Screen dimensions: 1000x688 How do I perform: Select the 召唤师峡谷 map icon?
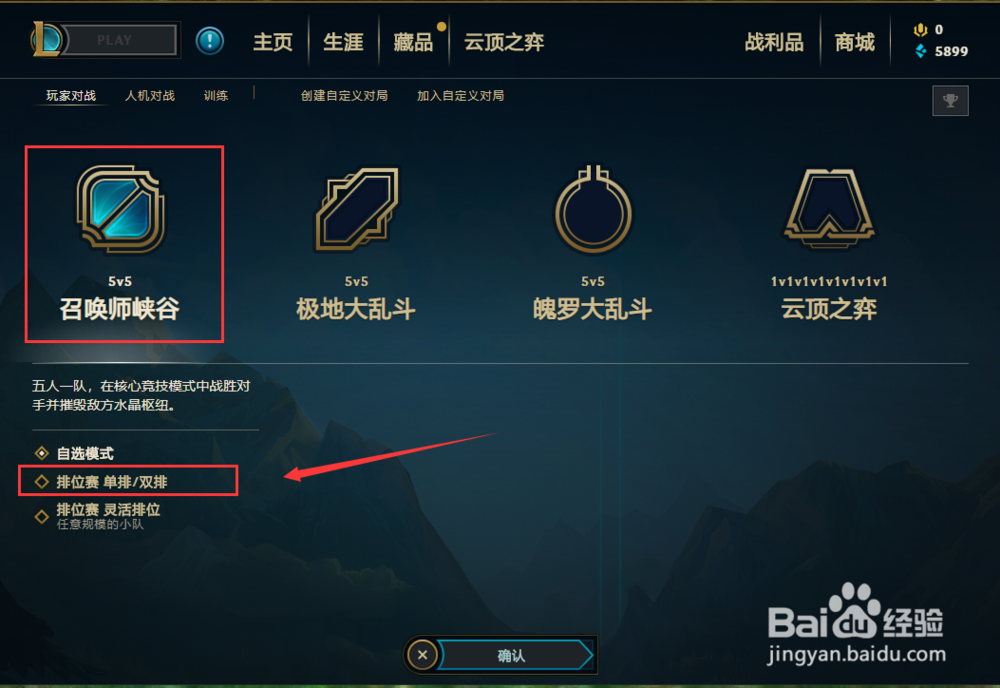pos(121,210)
